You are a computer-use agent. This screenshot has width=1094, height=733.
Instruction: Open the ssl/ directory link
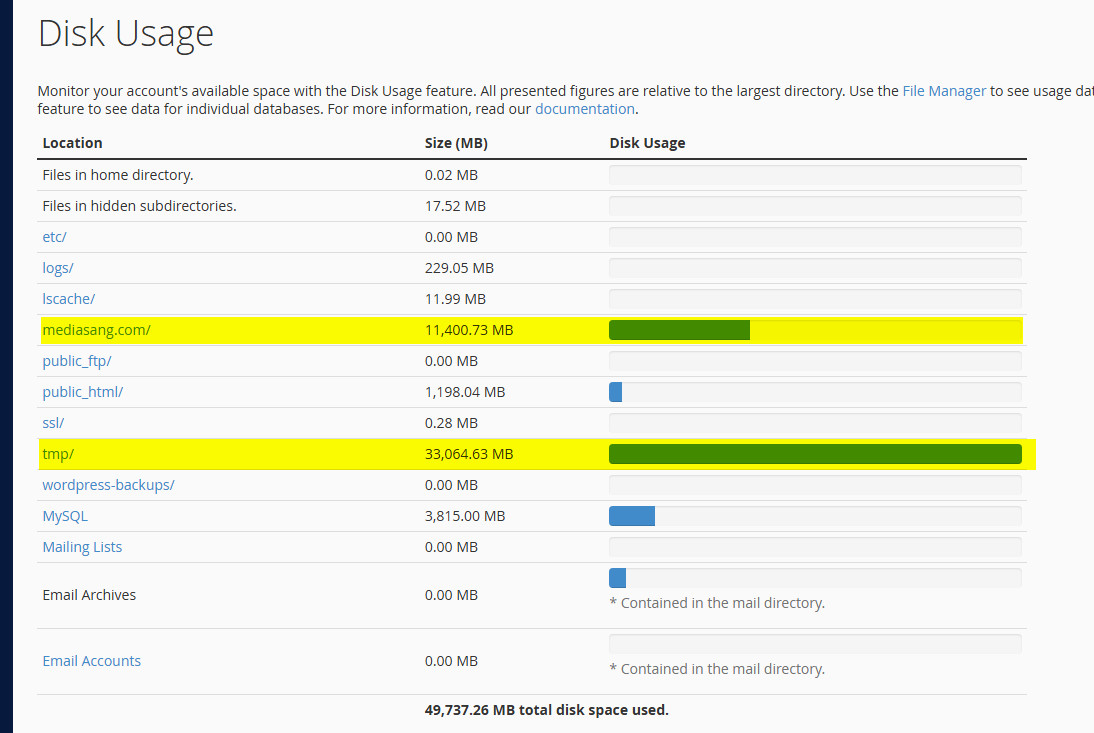click(53, 423)
